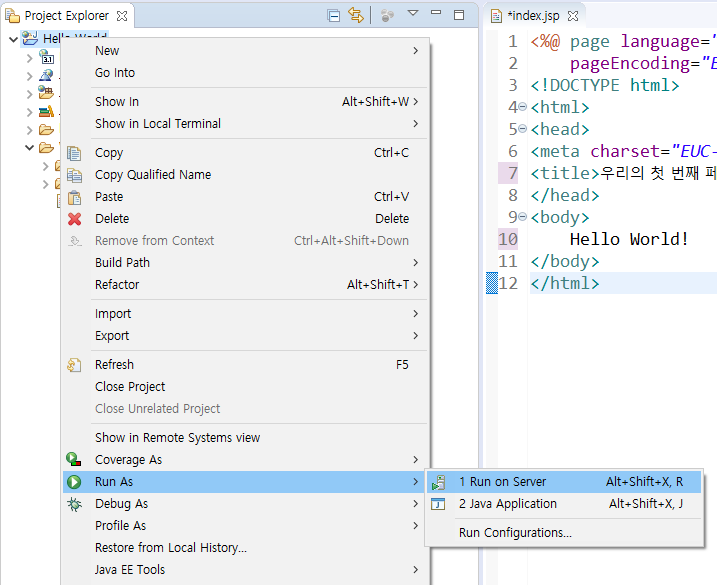
Task: Expand the JAX-WS Web Services node
Action: point(29,76)
